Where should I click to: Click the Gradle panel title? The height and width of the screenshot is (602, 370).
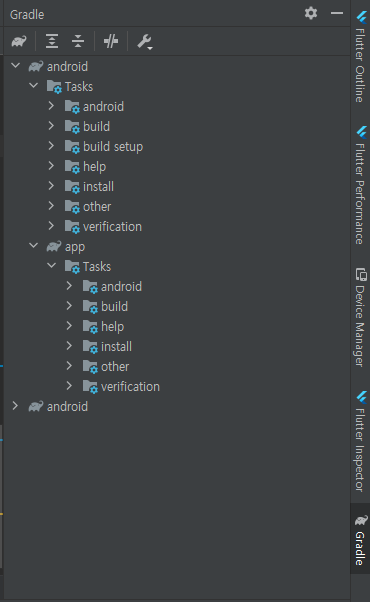point(27,15)
